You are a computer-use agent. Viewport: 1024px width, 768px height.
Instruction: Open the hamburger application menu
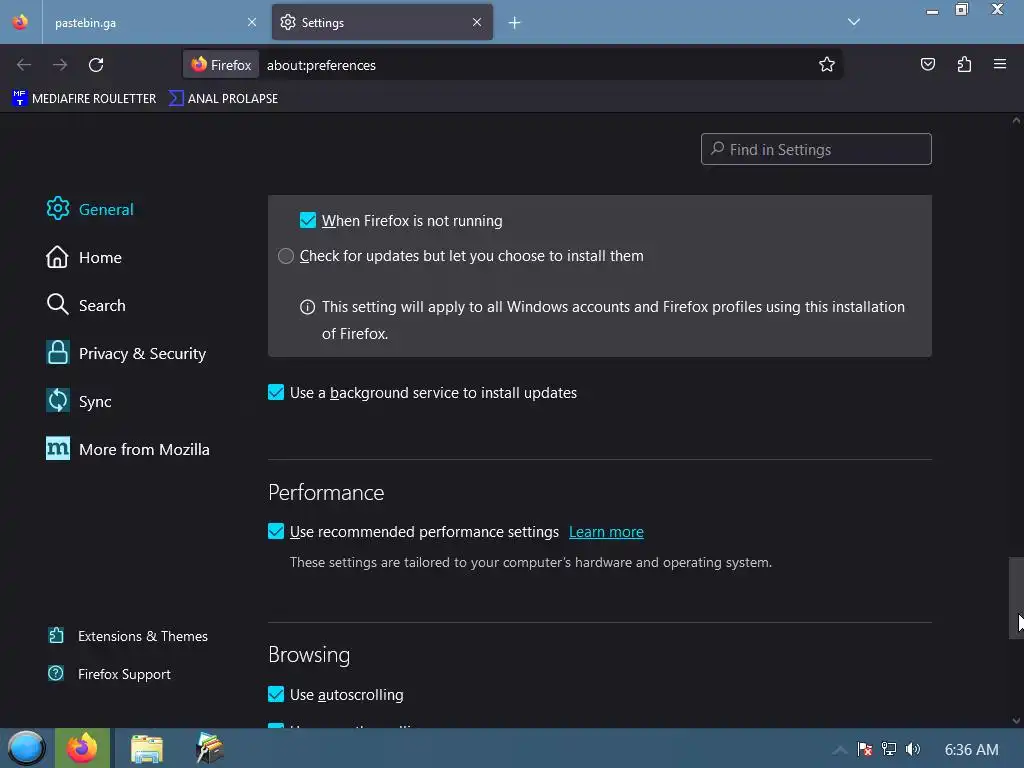pyautogui.click(x=1000, y=64)
